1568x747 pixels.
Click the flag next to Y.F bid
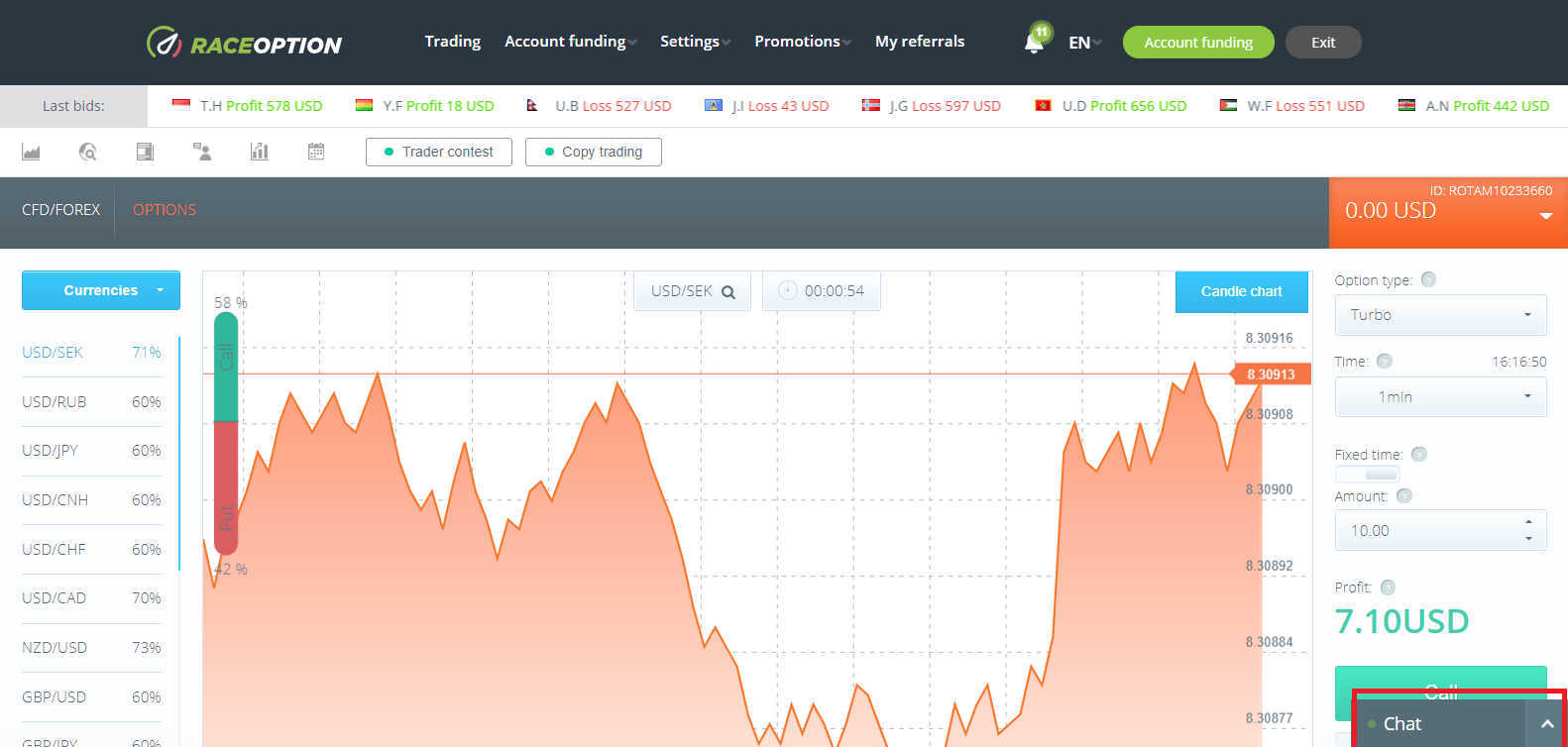coord(364,105)
